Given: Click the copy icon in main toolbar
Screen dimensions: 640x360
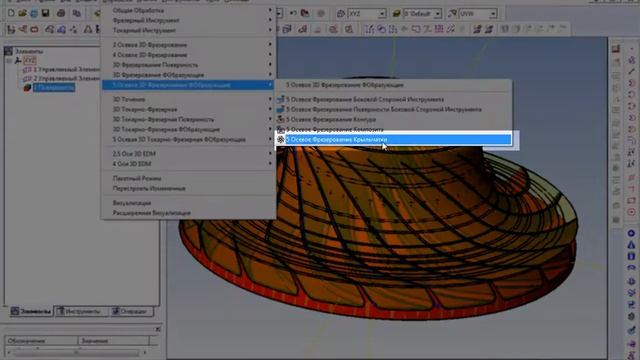Looking at the screenshot, I should [x=76, y=13].
